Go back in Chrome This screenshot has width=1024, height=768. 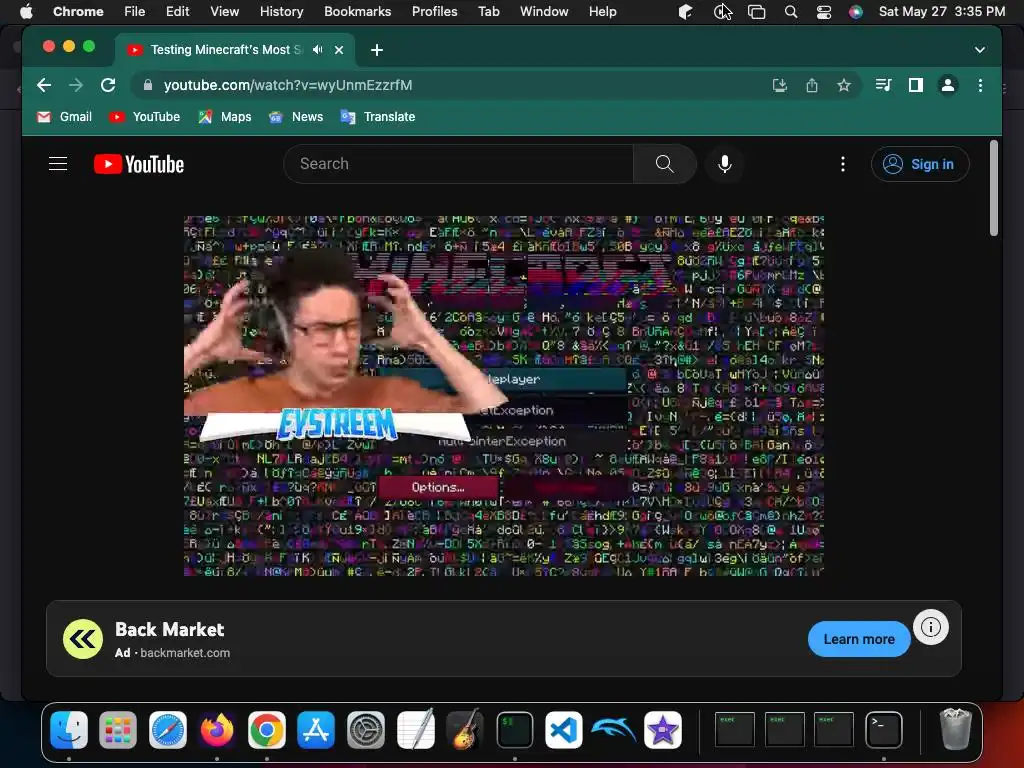tap(44, 85)
